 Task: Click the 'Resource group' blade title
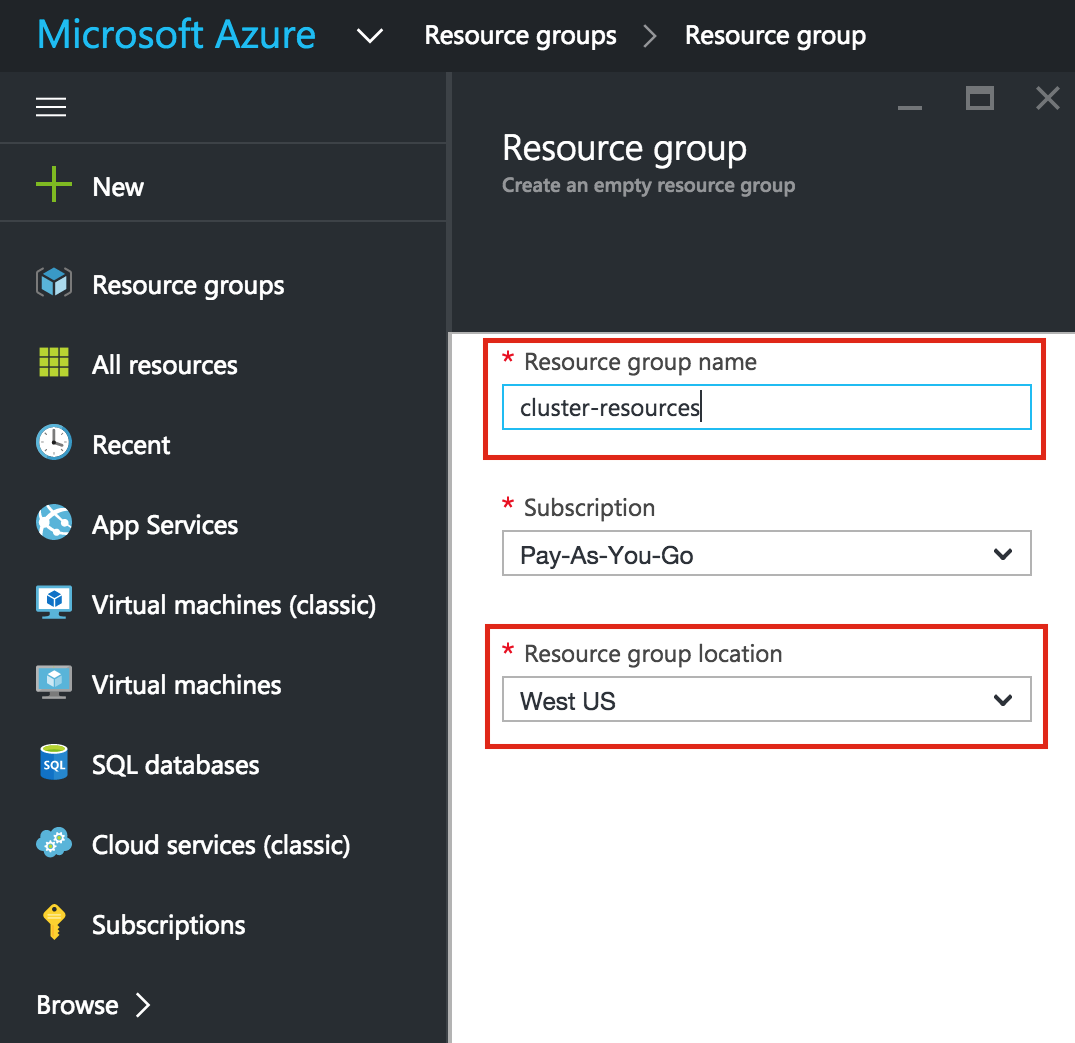point(625,149)
